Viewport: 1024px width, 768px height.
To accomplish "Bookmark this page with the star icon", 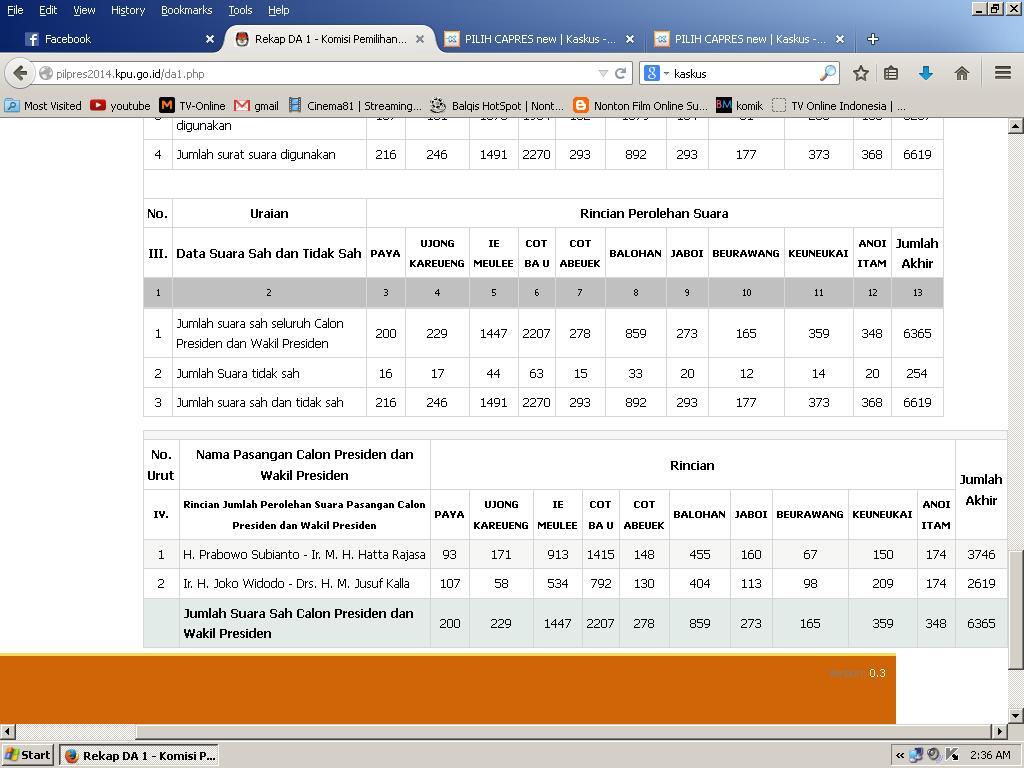I will 860,73.
